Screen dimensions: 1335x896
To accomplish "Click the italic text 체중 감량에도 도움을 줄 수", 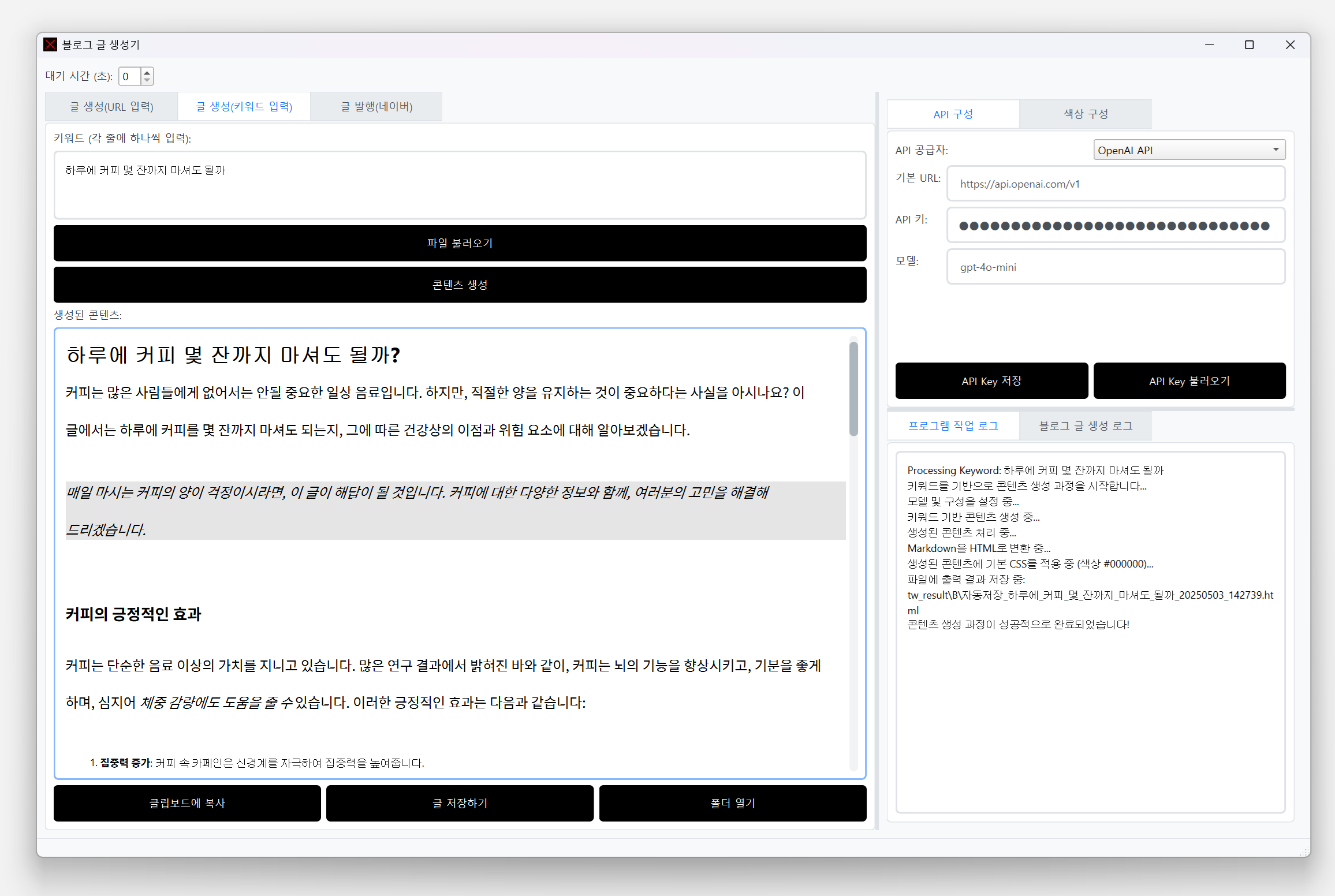I will point(217,703).
